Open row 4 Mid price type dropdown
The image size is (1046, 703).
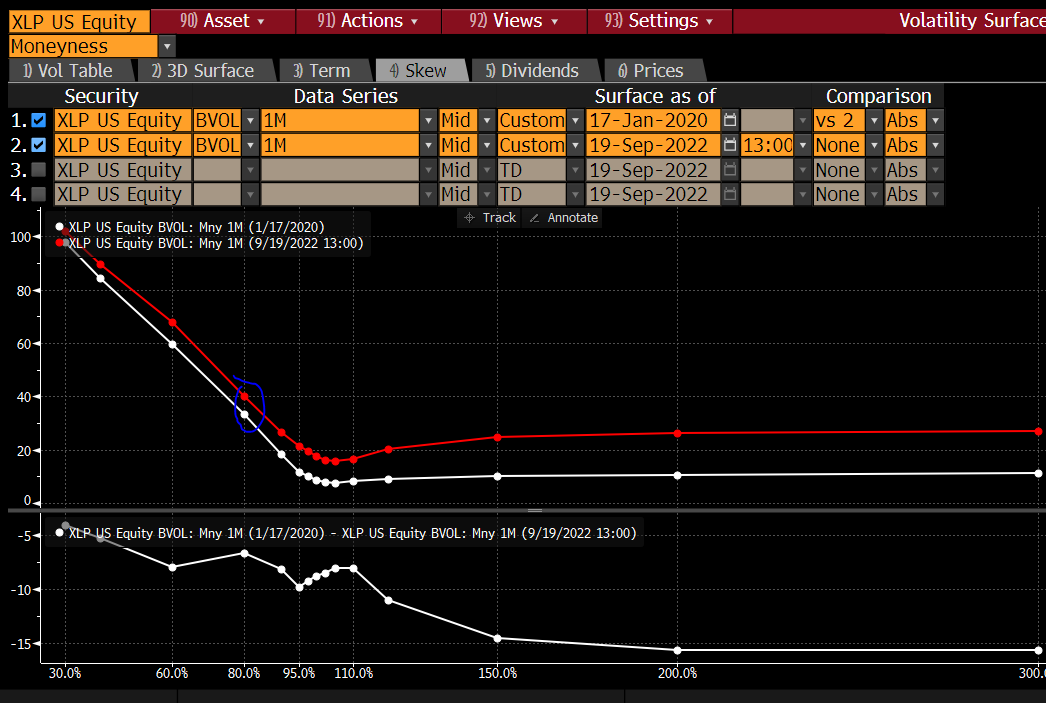point(487,194)
